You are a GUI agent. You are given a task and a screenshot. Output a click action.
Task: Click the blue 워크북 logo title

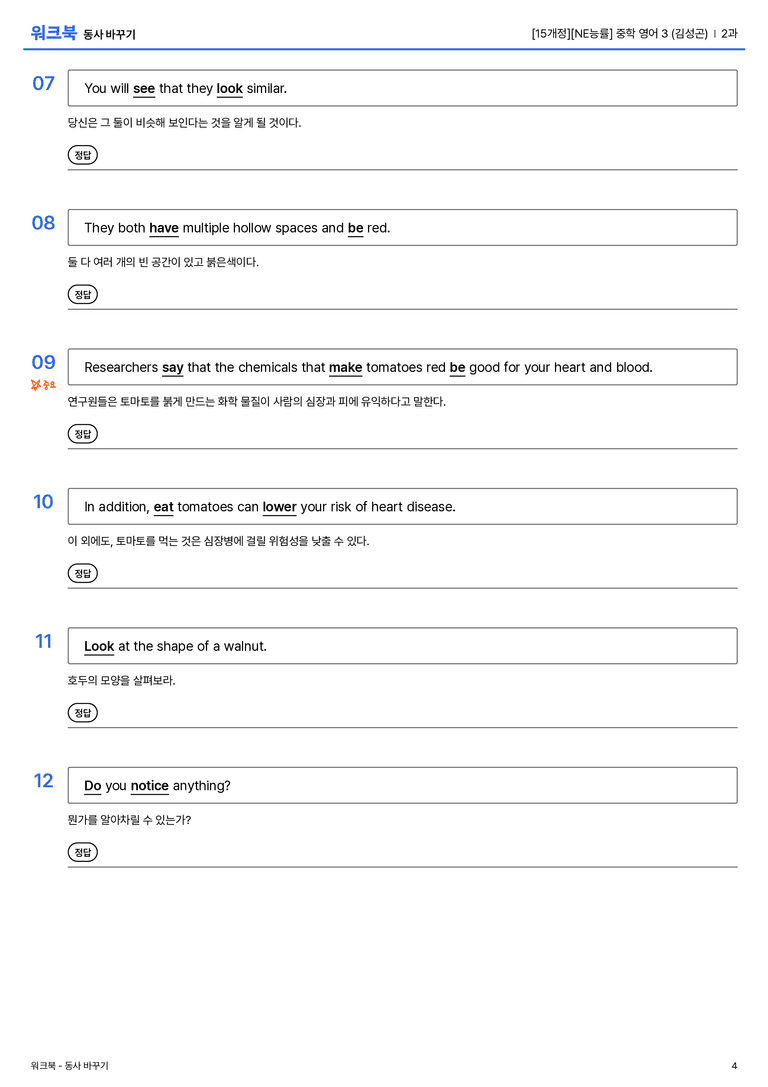point(53,33)
